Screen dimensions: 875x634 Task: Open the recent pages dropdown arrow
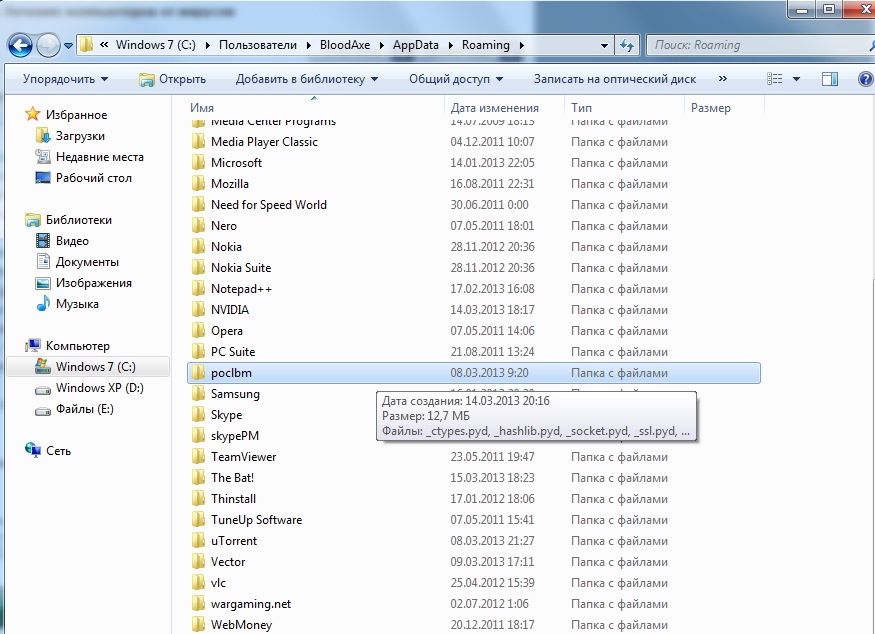(x=68, y=46)
